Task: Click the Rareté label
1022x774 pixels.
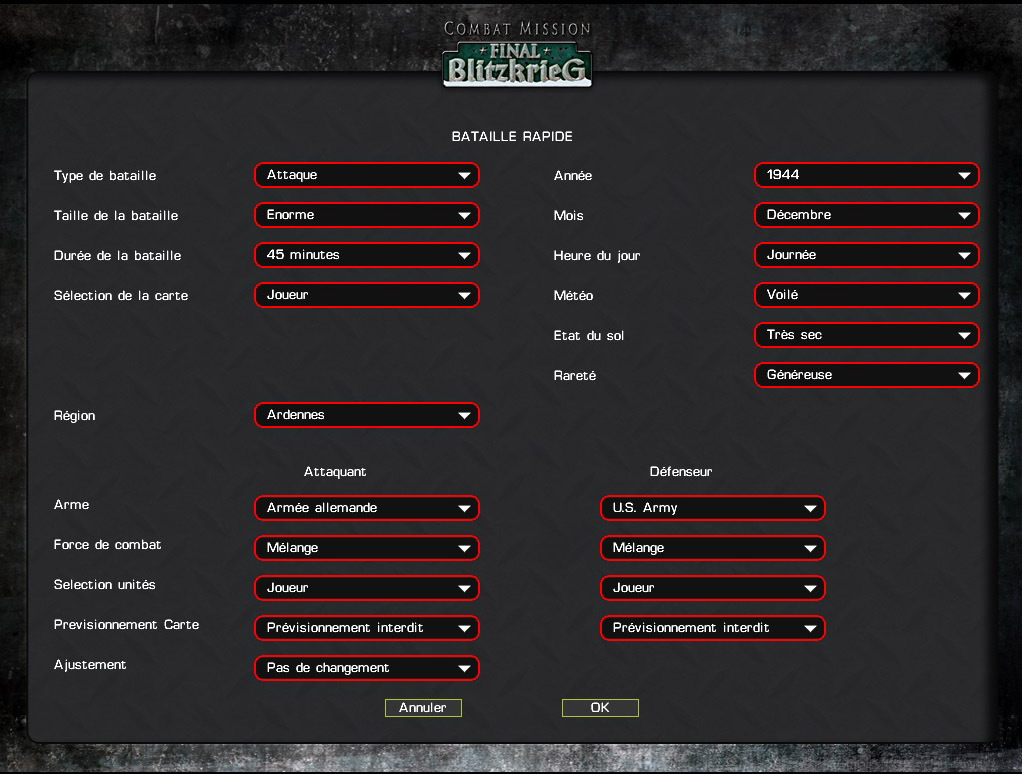Action: (575, 375)
